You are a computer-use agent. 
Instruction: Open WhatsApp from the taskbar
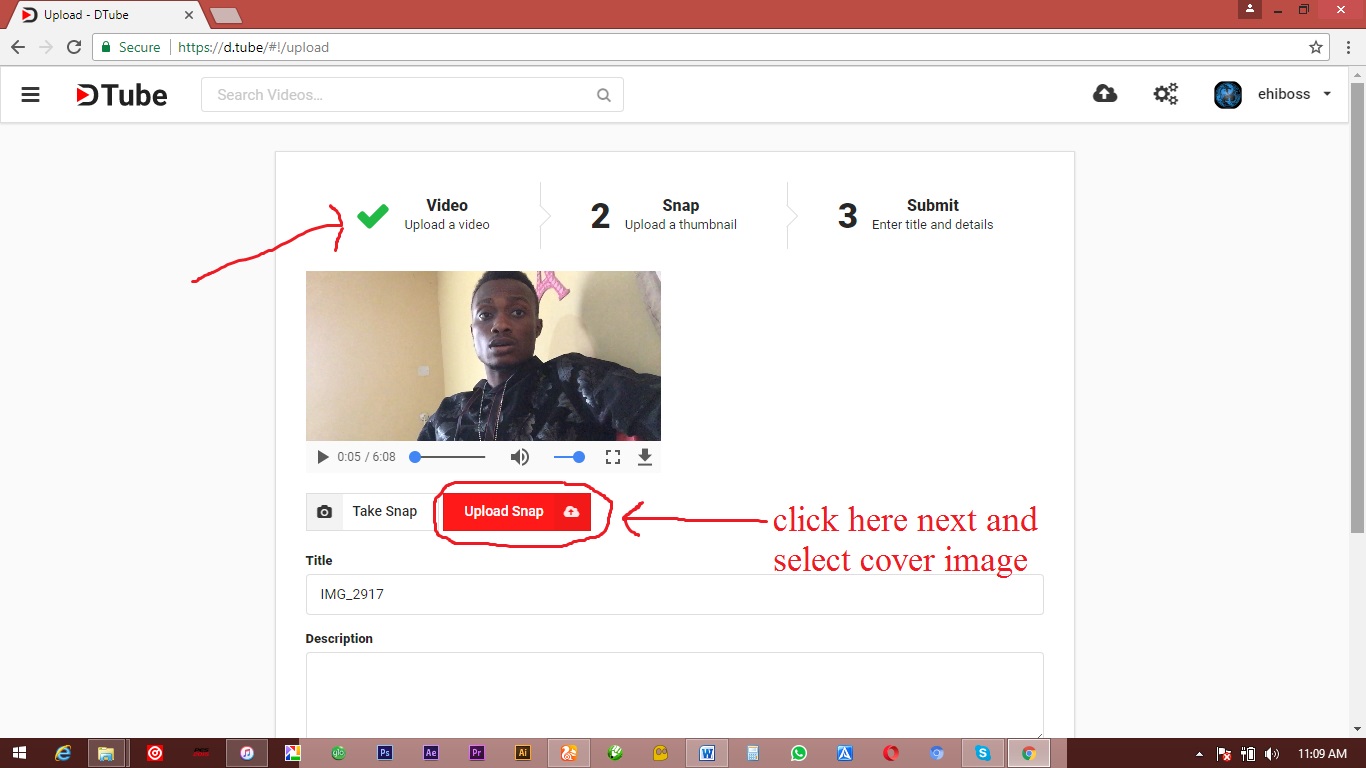(x=799, y=753)
